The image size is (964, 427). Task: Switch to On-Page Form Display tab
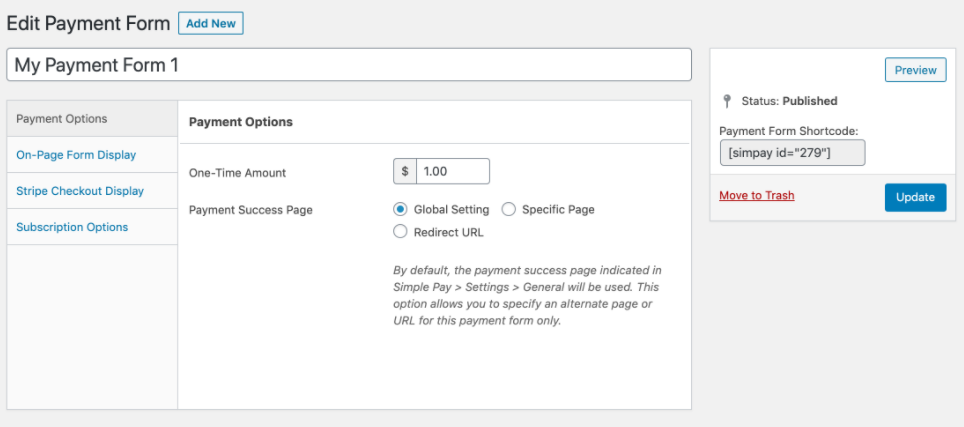click(92, 155)
